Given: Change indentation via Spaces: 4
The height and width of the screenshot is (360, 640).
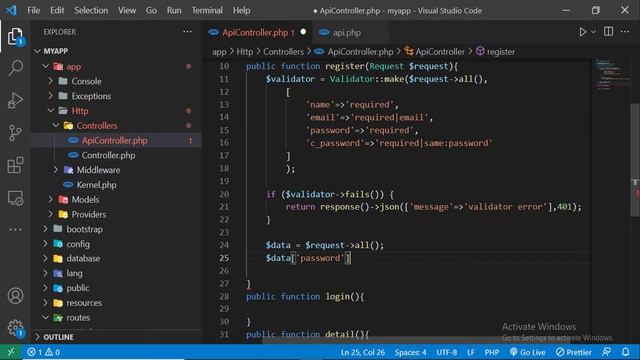Looking at the screenshot, I should pos(410,352).
